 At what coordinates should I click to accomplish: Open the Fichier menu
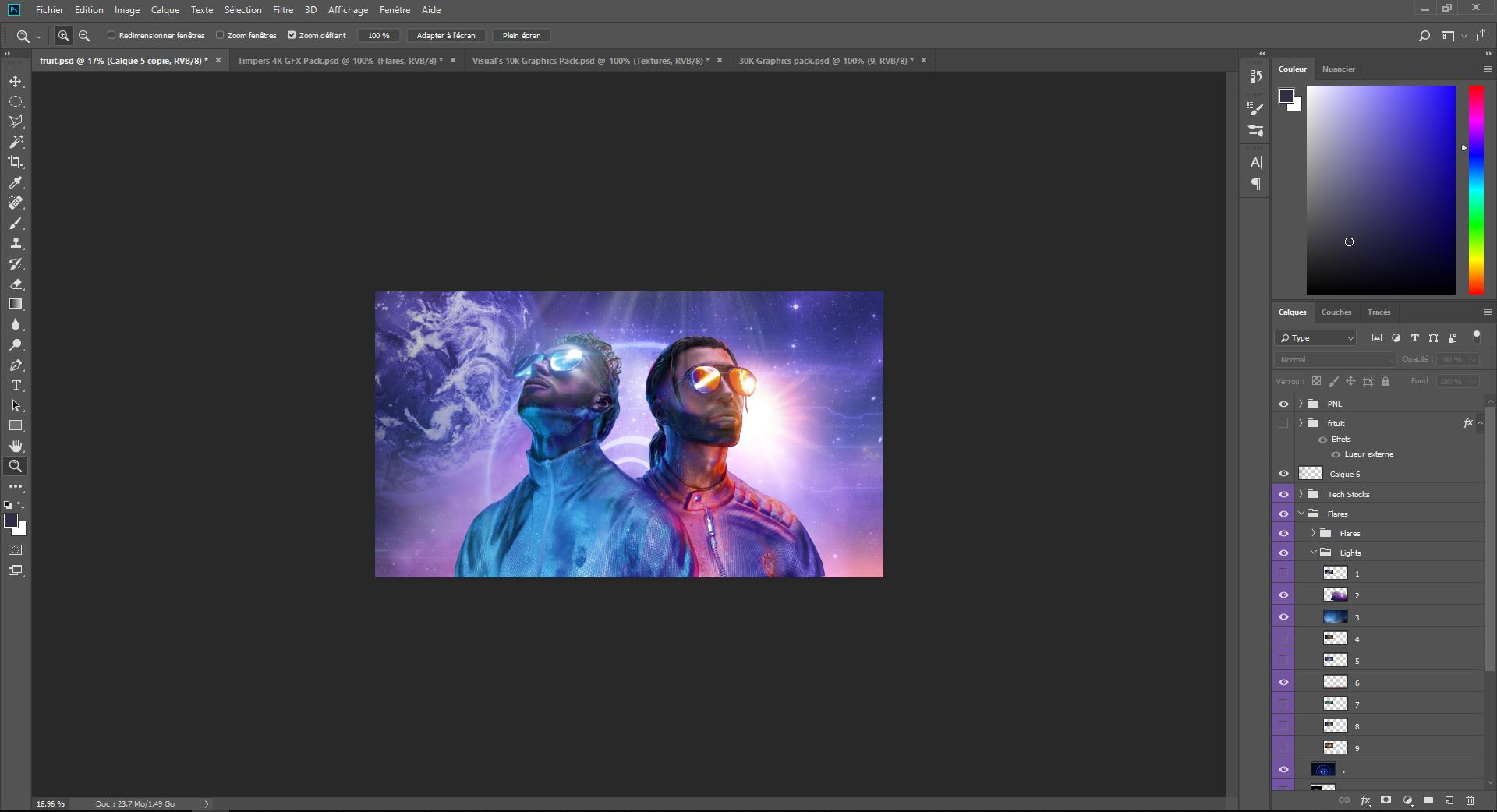(49, 10)
